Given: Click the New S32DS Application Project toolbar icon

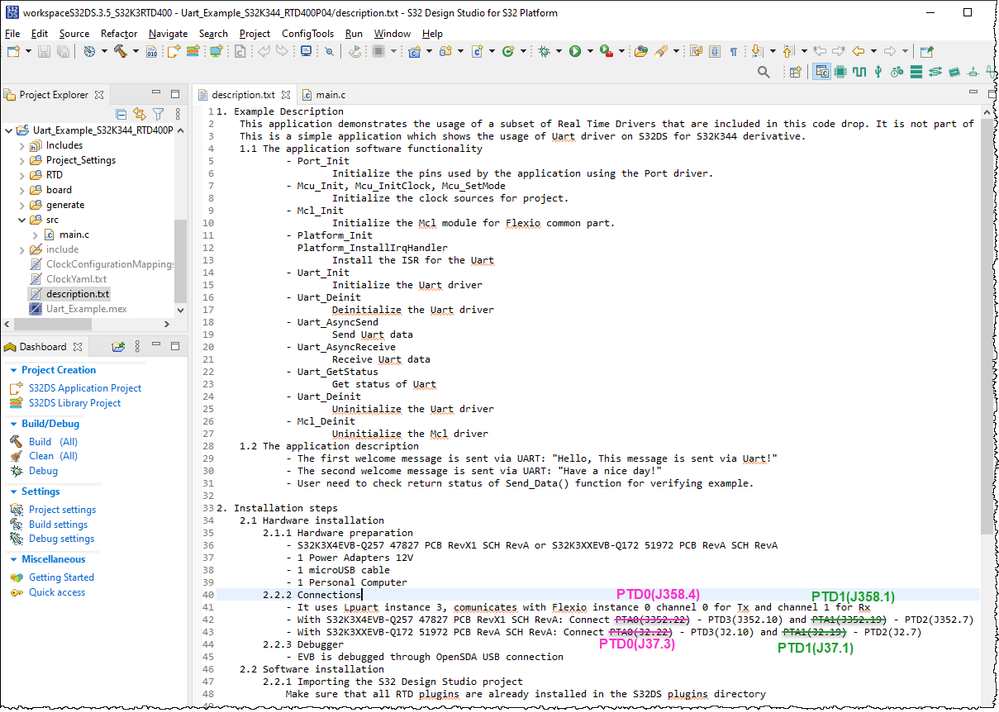Looking at the screenshot, I should tap(173, 52).
